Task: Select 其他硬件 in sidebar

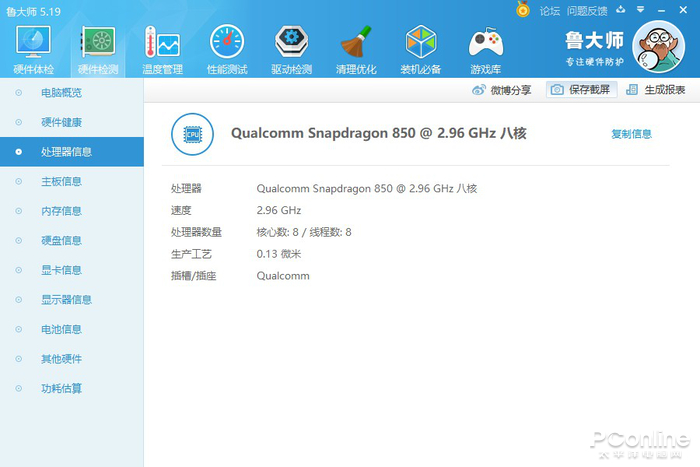Action: (72, 359)
